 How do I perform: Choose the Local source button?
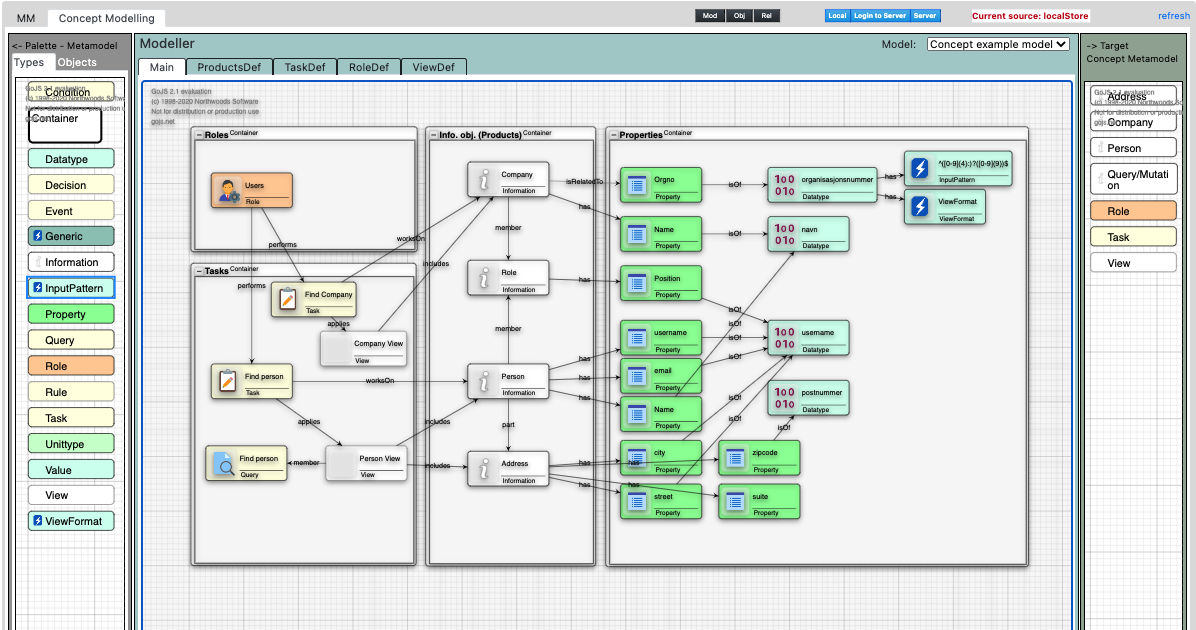(838, 15)
